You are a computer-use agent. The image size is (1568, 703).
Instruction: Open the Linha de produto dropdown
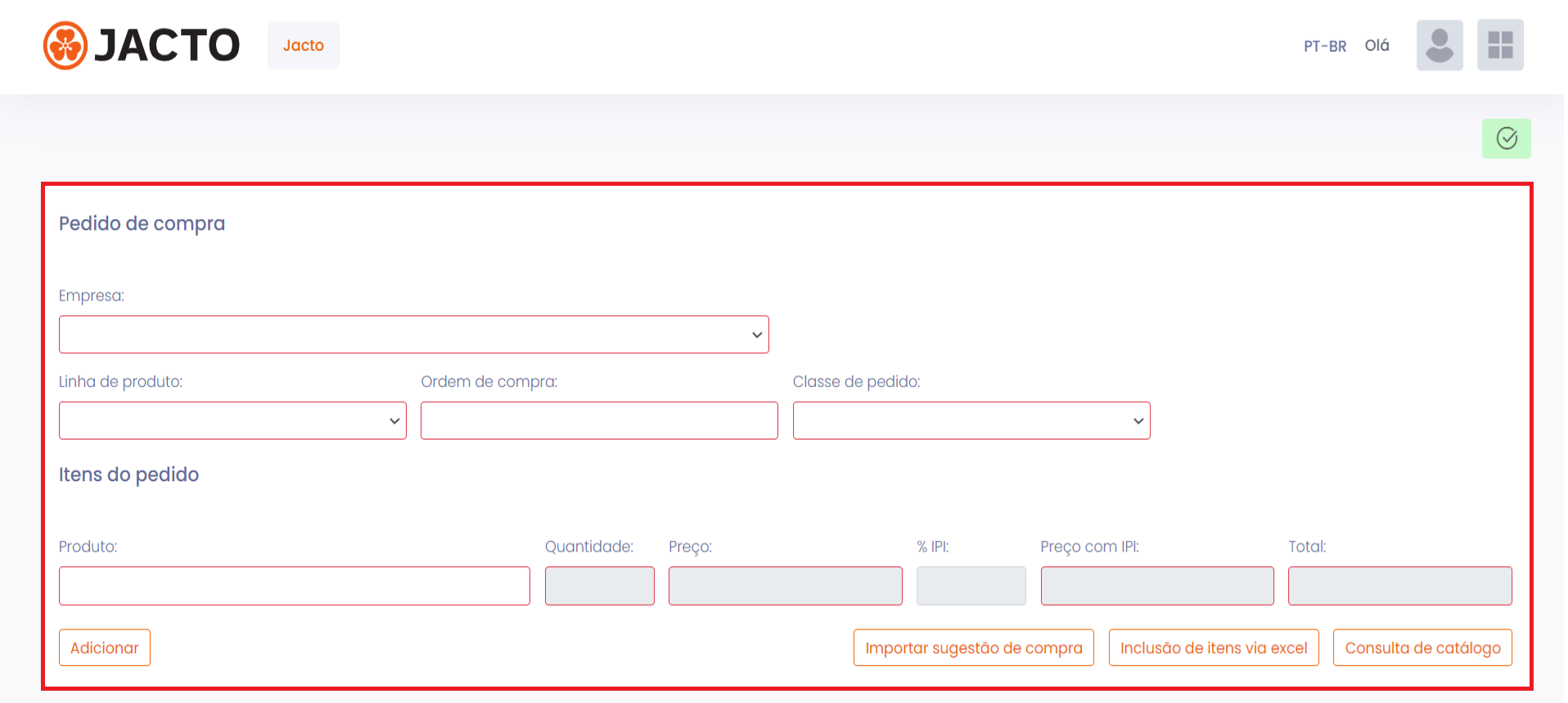tap(232, 421)
